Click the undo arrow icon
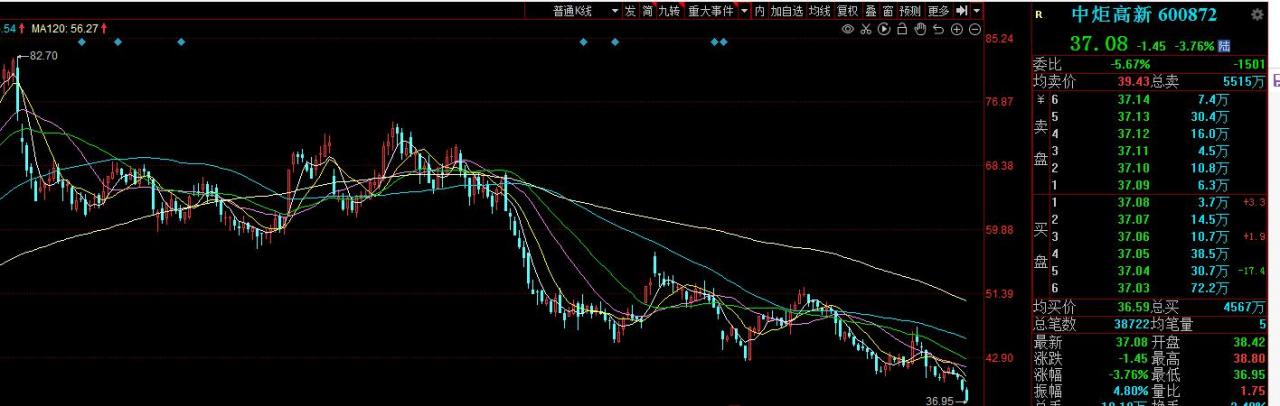Viewport: 1280px width, 406px height. pos(938,30)
